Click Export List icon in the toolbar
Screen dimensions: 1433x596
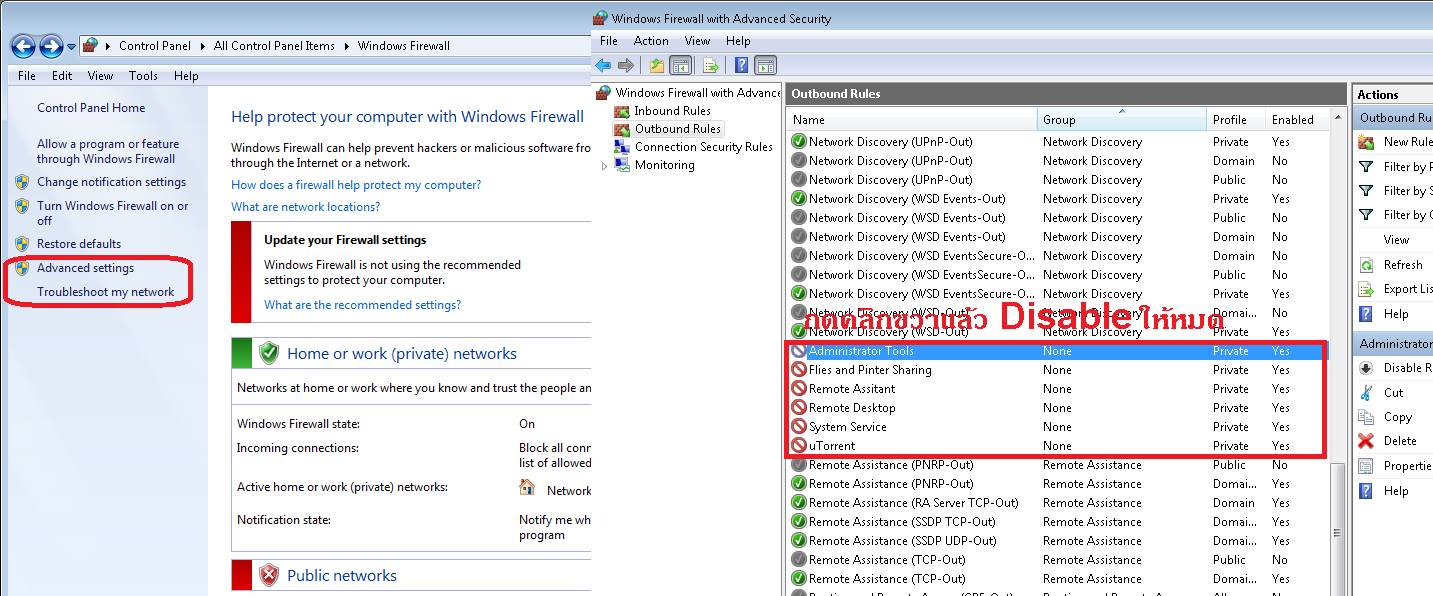(711, 66)
